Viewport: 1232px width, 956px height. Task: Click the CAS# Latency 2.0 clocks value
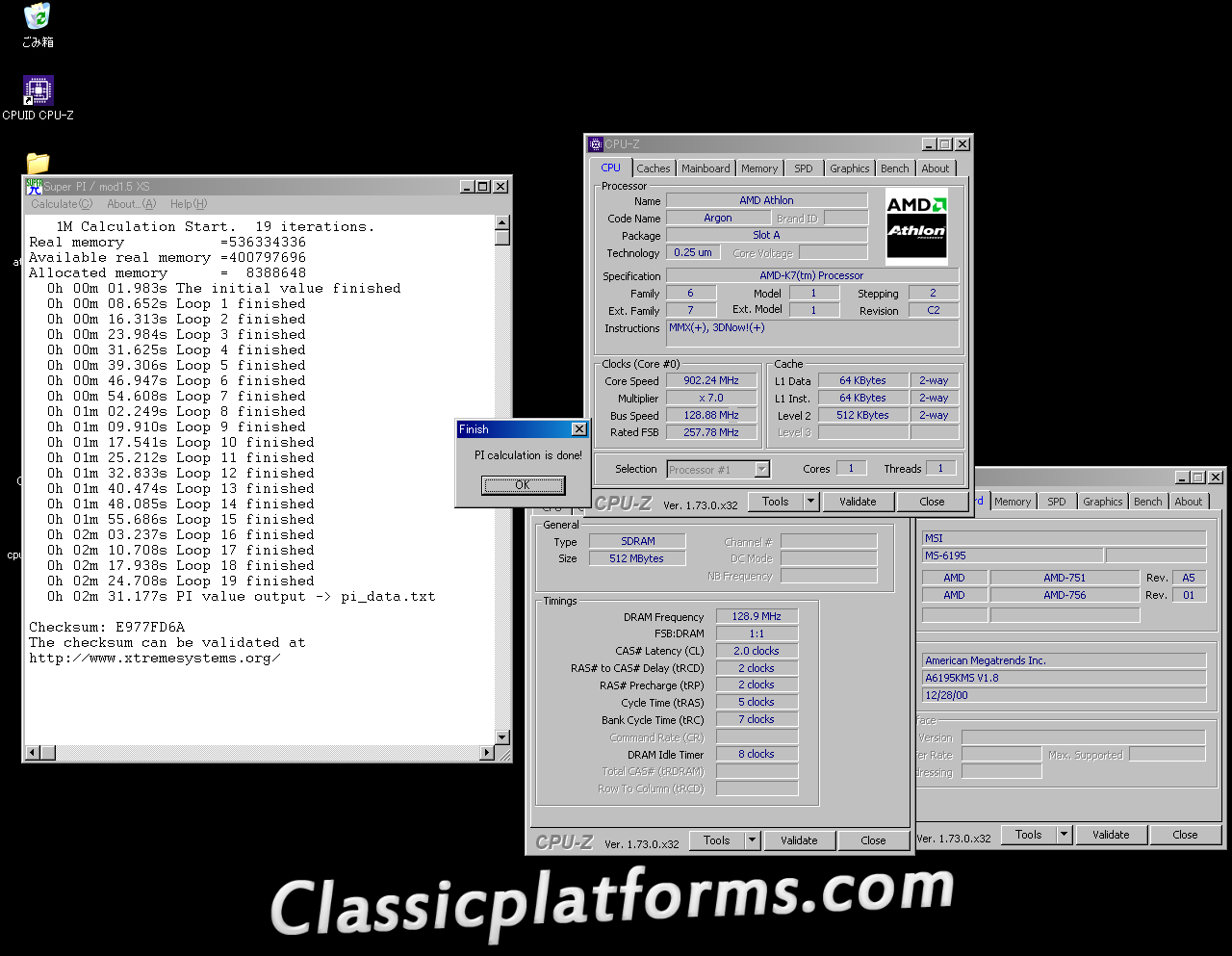point(757,651)
